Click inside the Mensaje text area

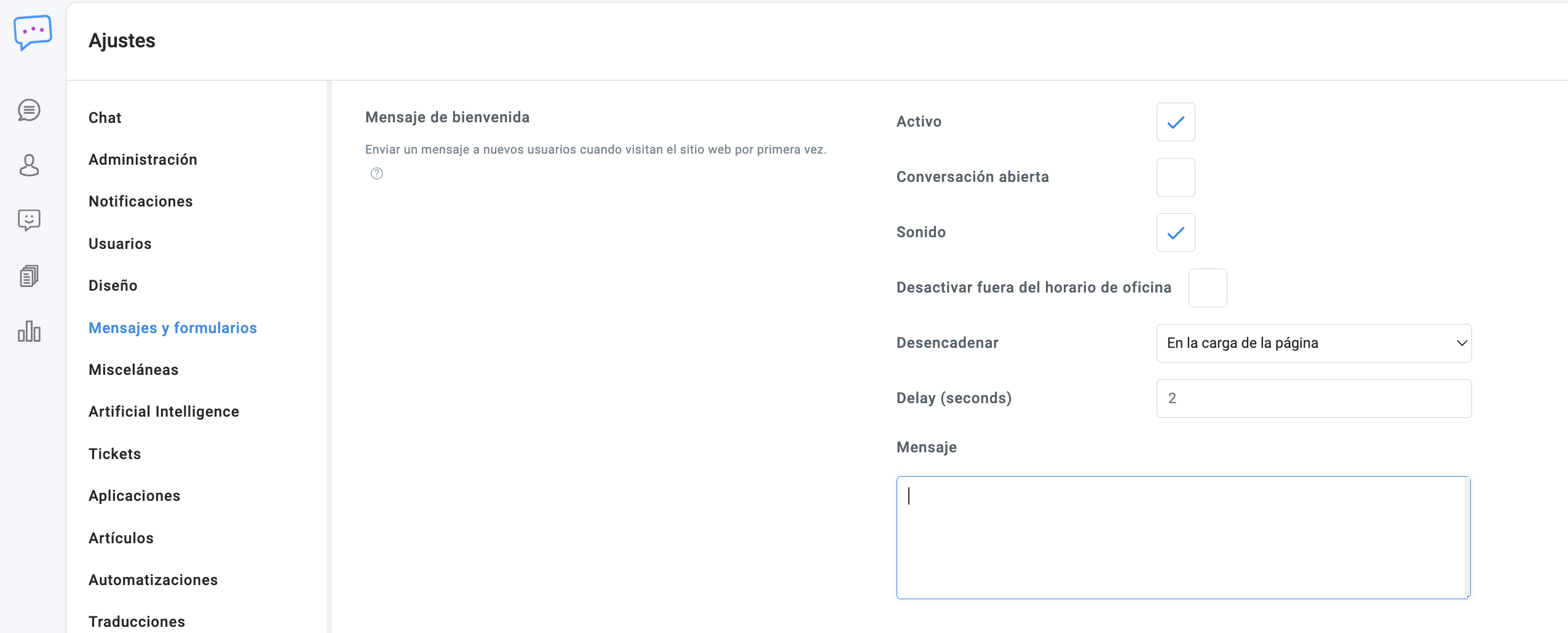point(1182,538)
